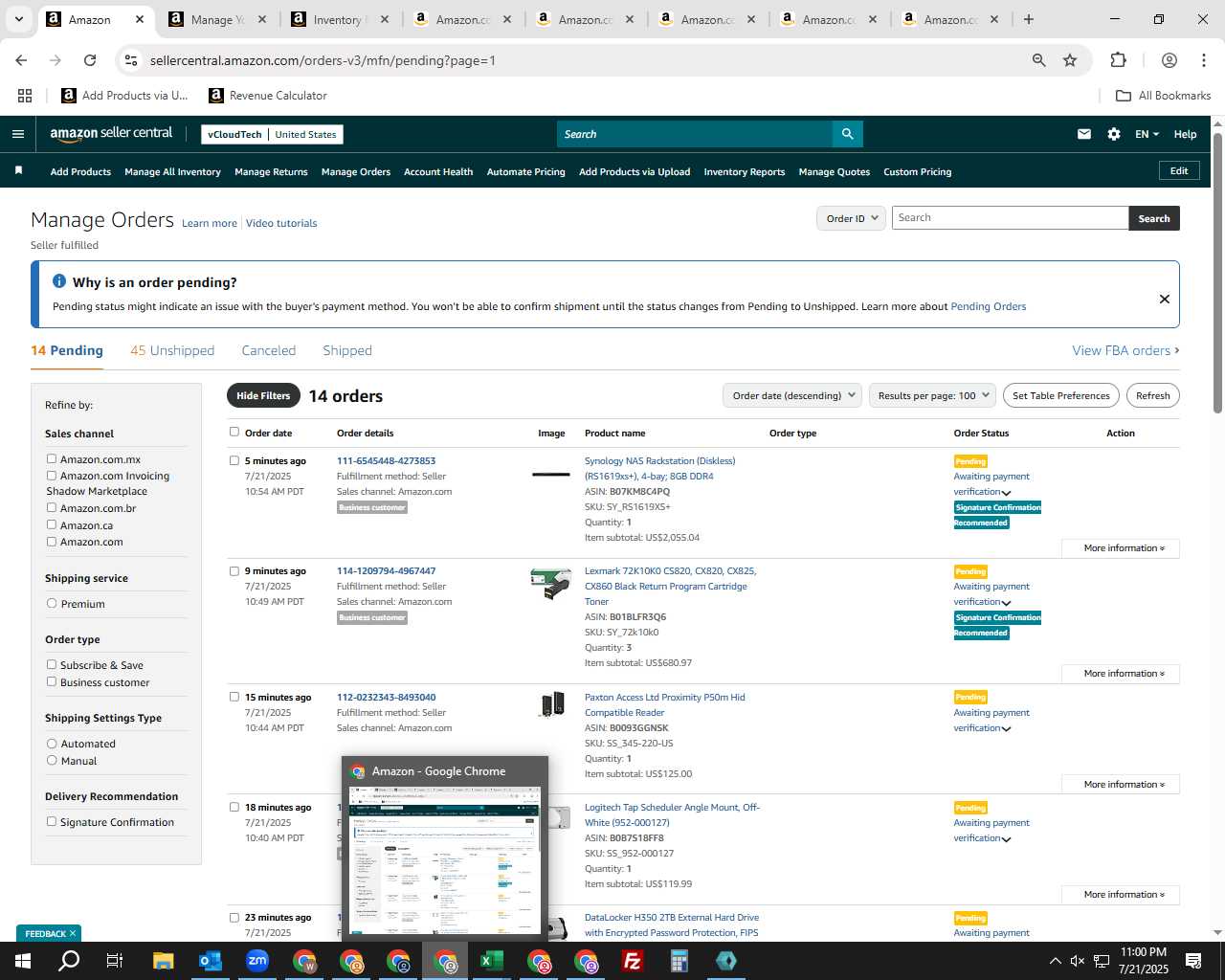Open the messages envelope icon
Image resolution: width=1225 pixels, height=980 pixels.
click(1084, 134)
